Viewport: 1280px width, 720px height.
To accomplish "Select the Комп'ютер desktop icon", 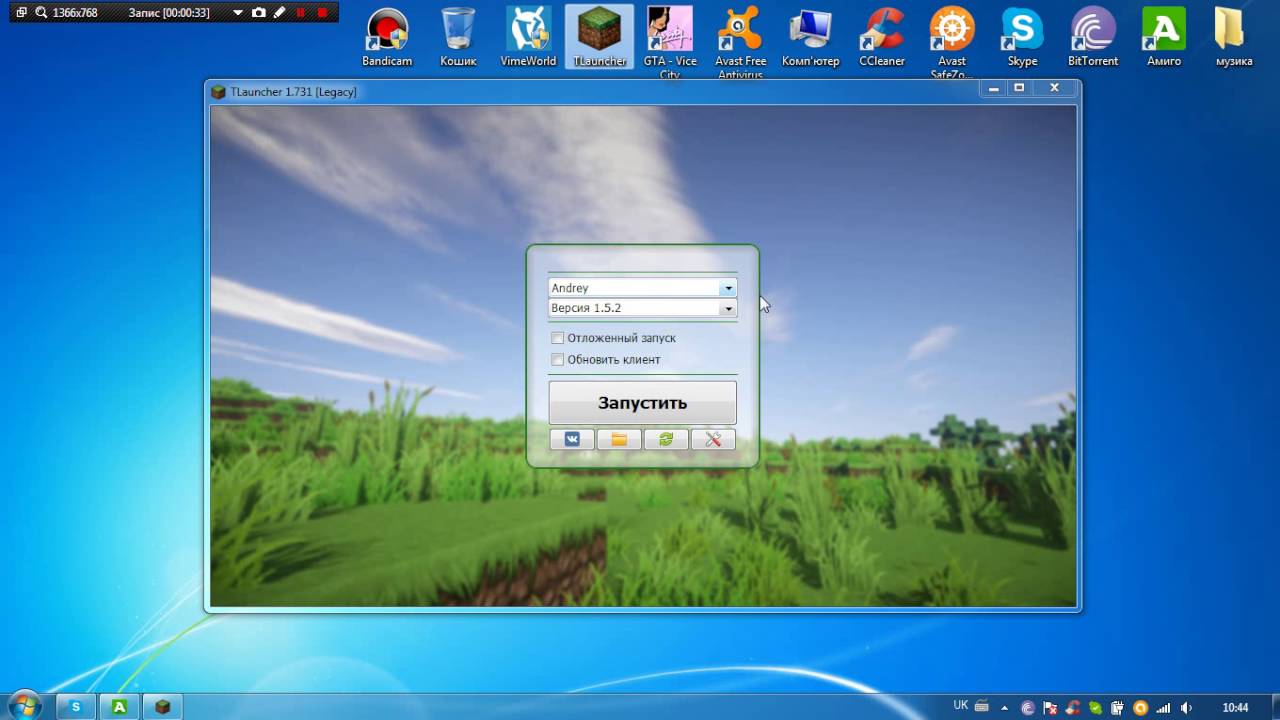I will [811, 38].
